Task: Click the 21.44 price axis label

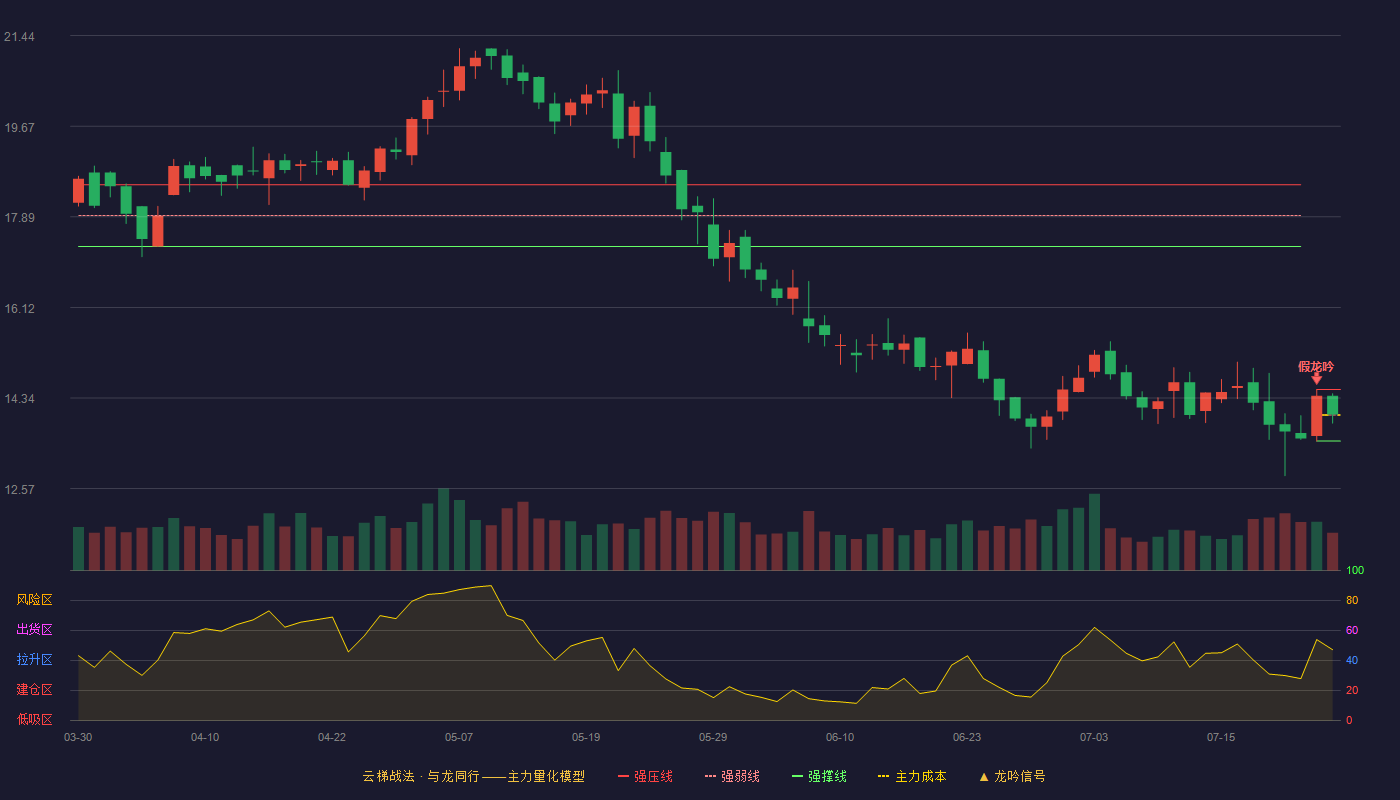Action: (x=19, y=37)
